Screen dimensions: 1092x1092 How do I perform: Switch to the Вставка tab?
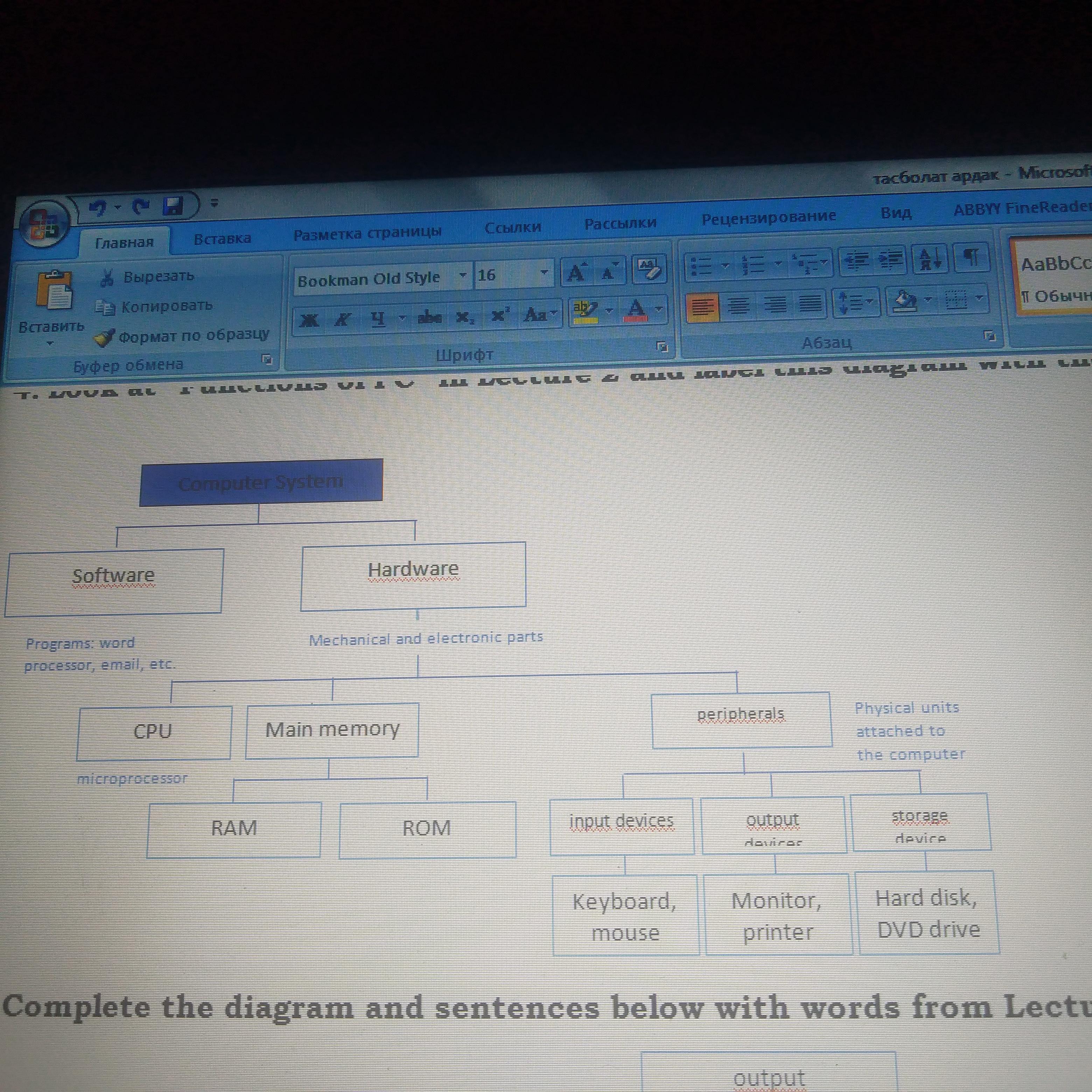pyautogui.click(x=222, y=238)
